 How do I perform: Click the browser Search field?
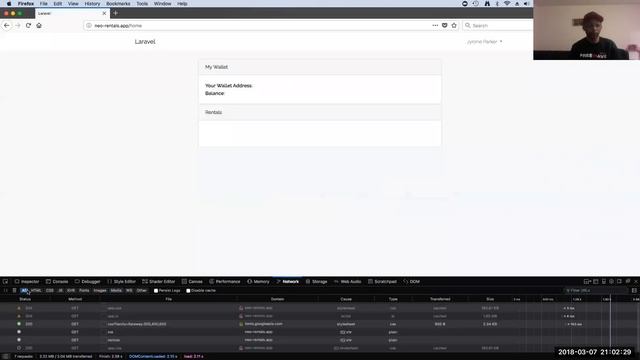click(498, 25)
